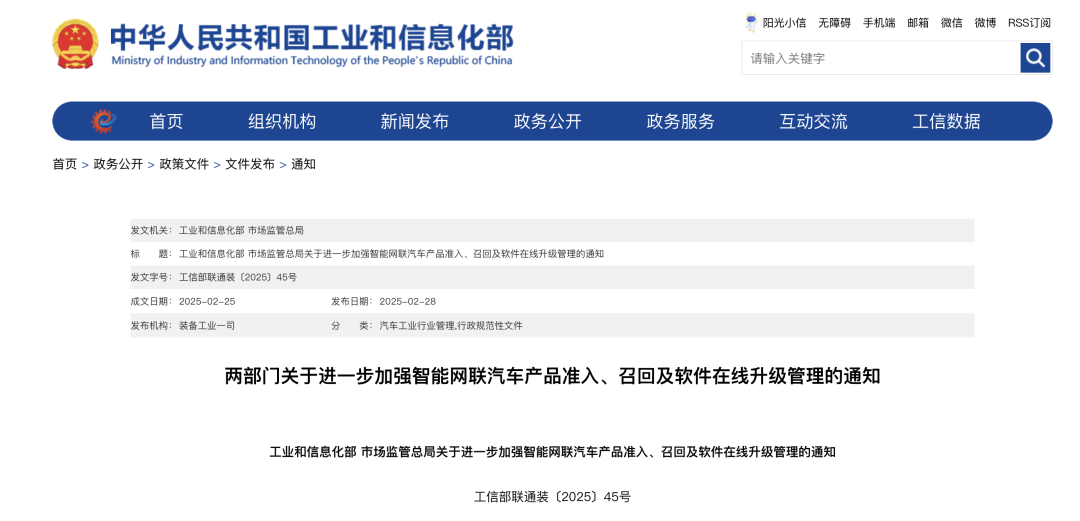Go to 政务公开 in the breadcrumb

118,164
